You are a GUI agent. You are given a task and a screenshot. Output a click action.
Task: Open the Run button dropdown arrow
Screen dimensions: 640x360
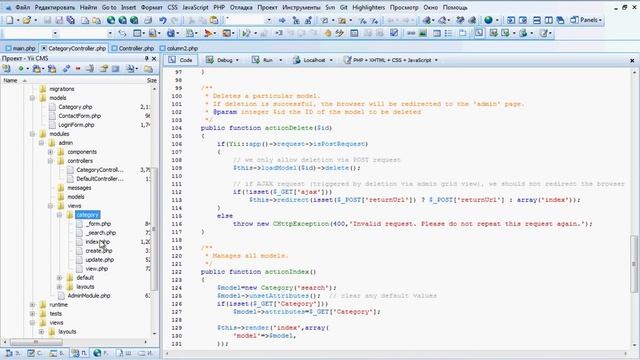coord(280,60)
